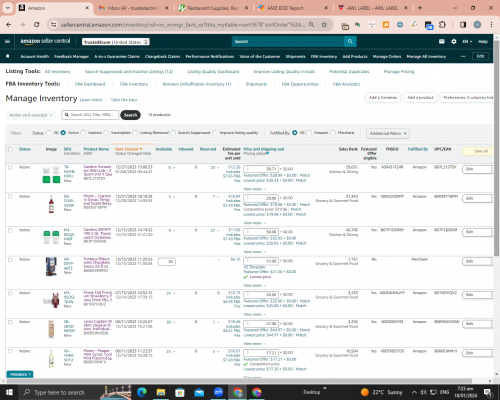Reload the page with refresh icon
The width and height of the screenshot is (500, 400).
coord(37,24)
